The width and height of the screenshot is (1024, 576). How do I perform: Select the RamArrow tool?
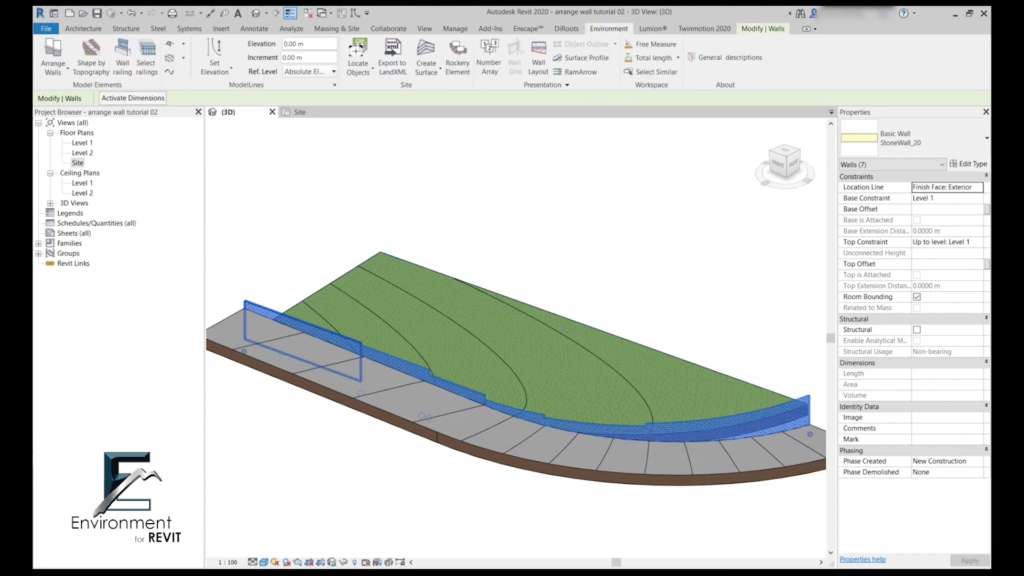575,72
